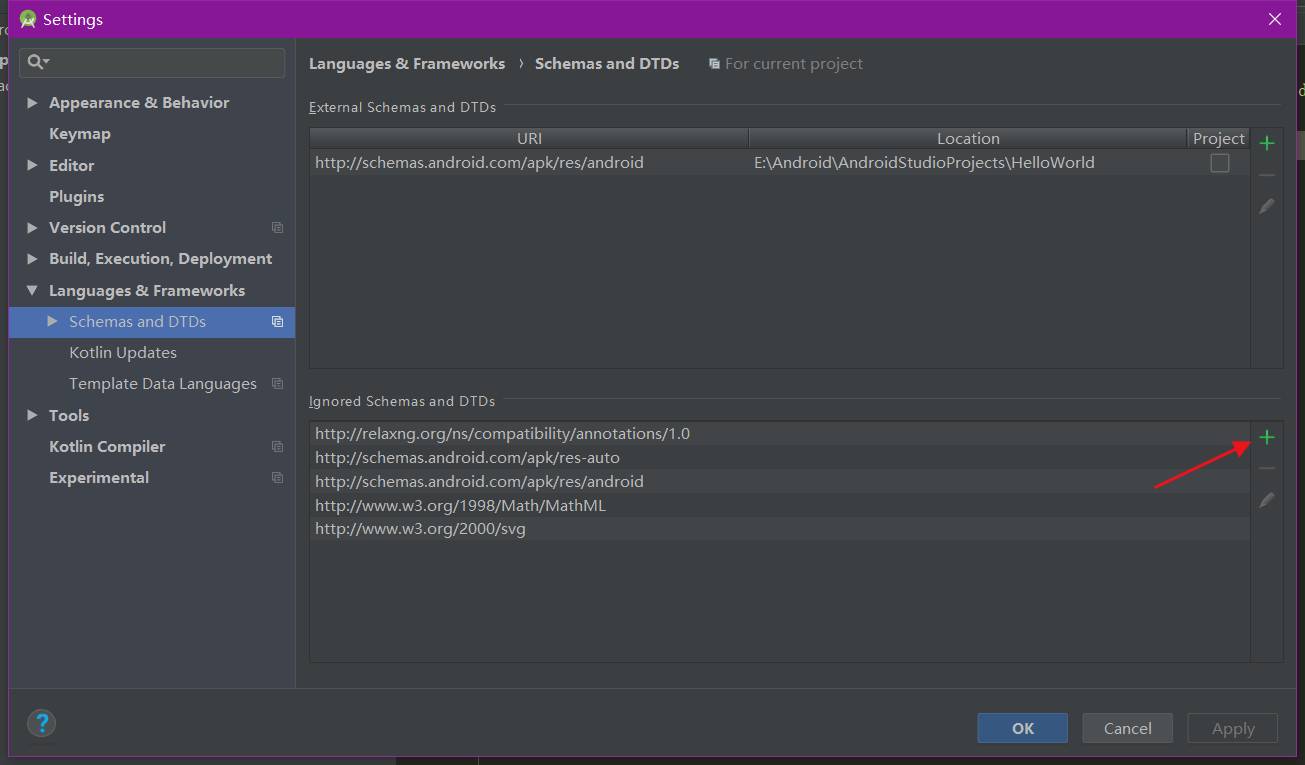Select the http://www.w3.org/2000/svg ignored schema
Viewport: 1305px width, 765px height.
tap(419, 528)
